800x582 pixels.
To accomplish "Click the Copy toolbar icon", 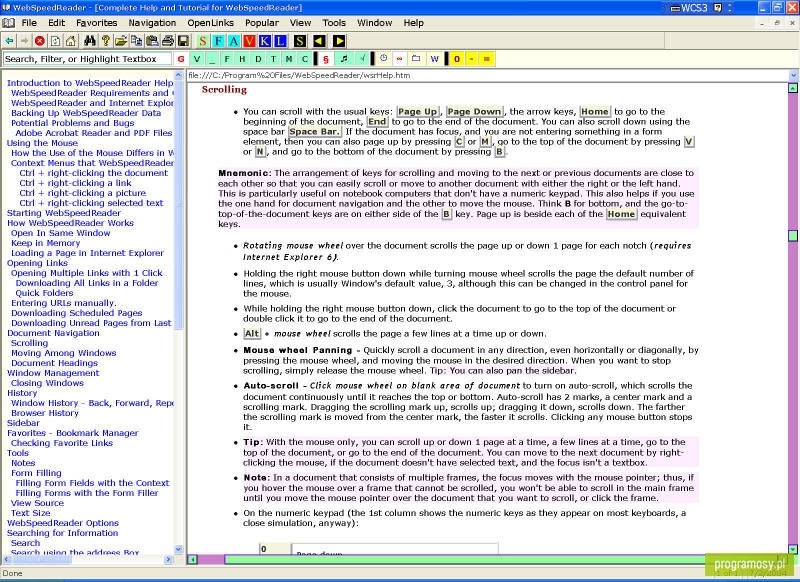I will pos(137,41).
